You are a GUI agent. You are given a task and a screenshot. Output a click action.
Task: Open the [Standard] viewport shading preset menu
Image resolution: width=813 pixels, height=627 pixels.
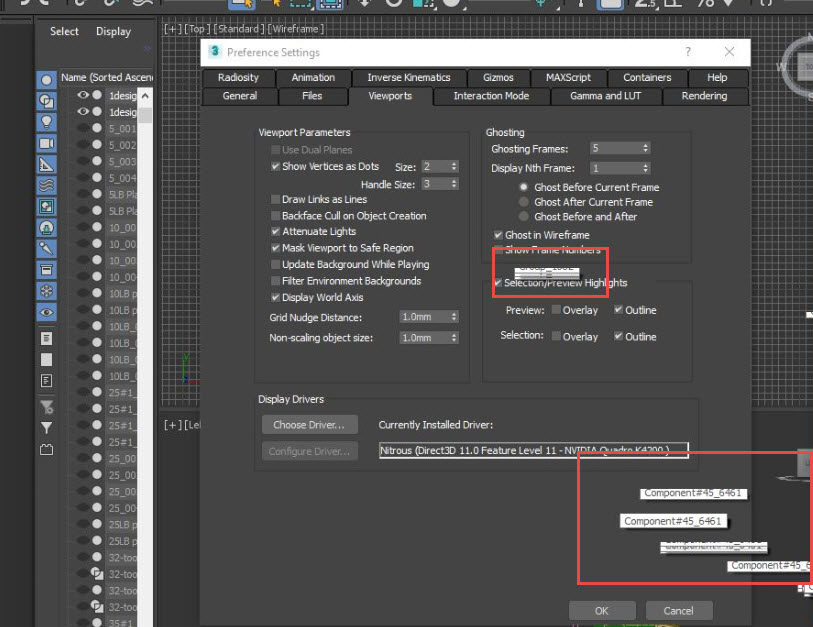[239, 29]
